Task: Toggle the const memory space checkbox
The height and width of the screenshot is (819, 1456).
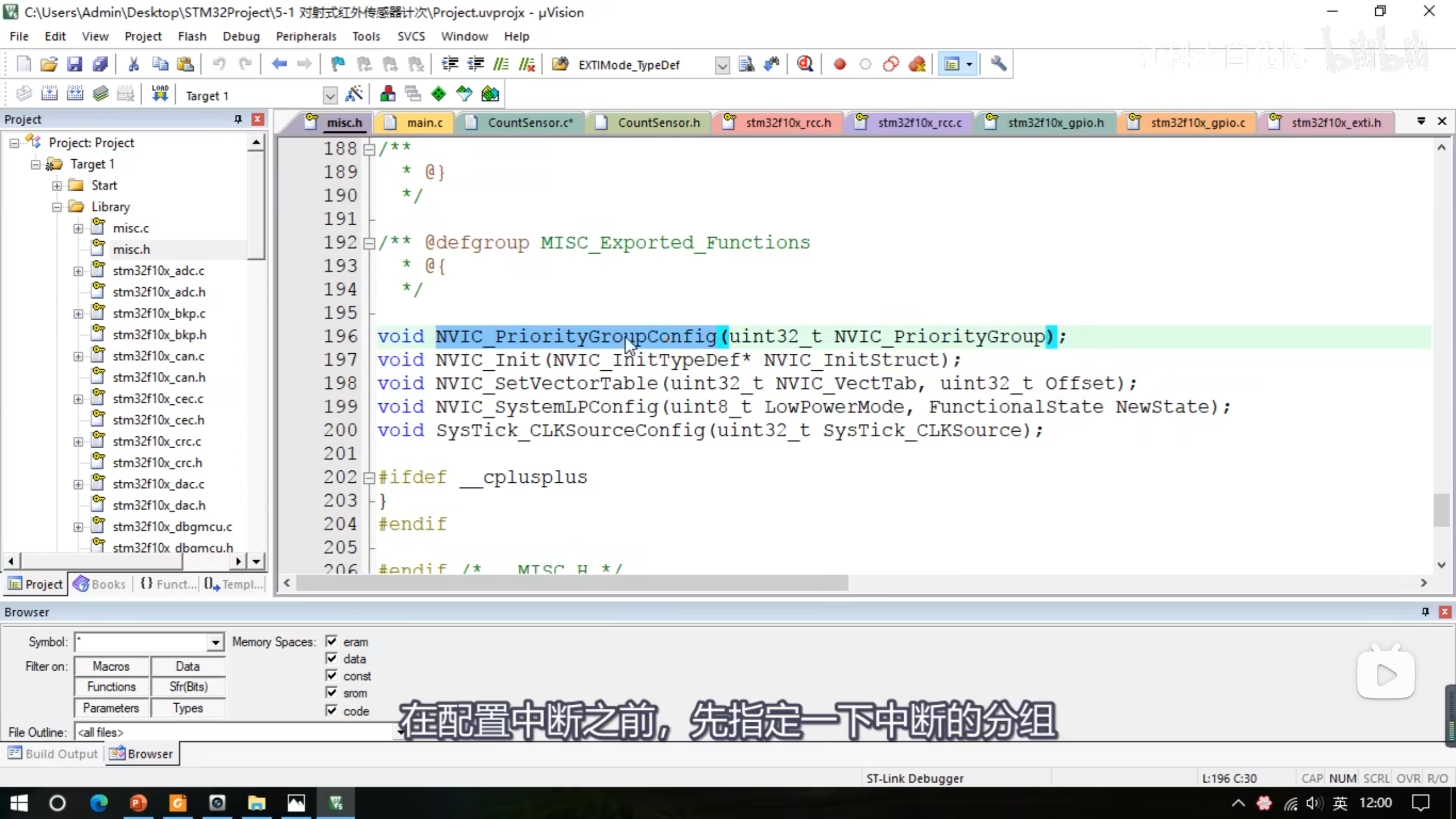Action: 332,676
